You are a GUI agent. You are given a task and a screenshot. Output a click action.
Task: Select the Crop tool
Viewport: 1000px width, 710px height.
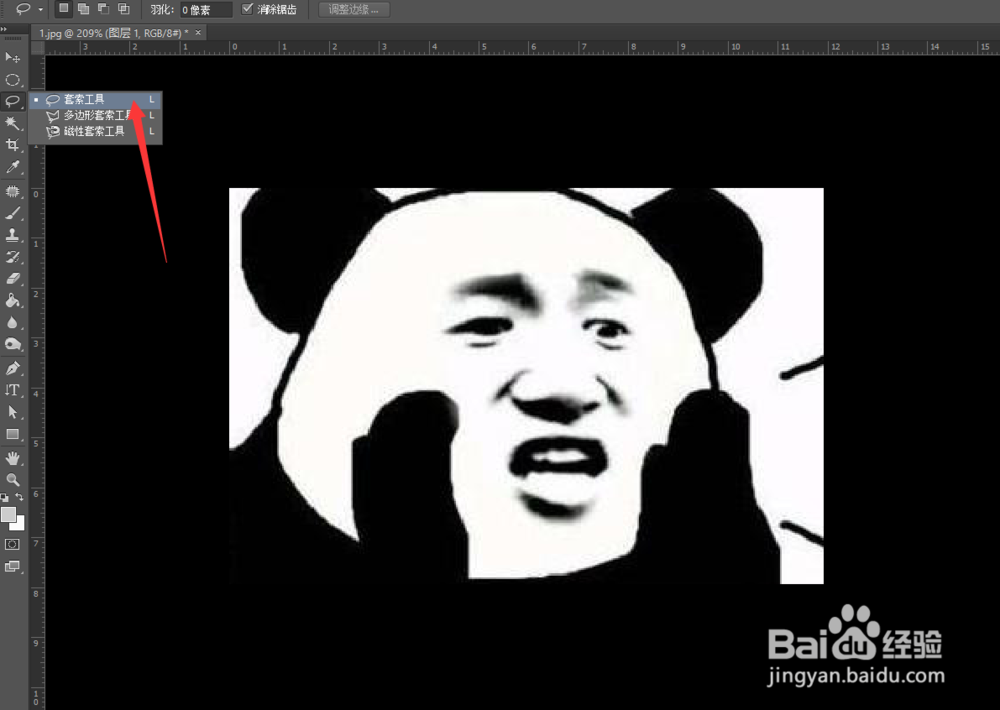click(x=12, y=145)
